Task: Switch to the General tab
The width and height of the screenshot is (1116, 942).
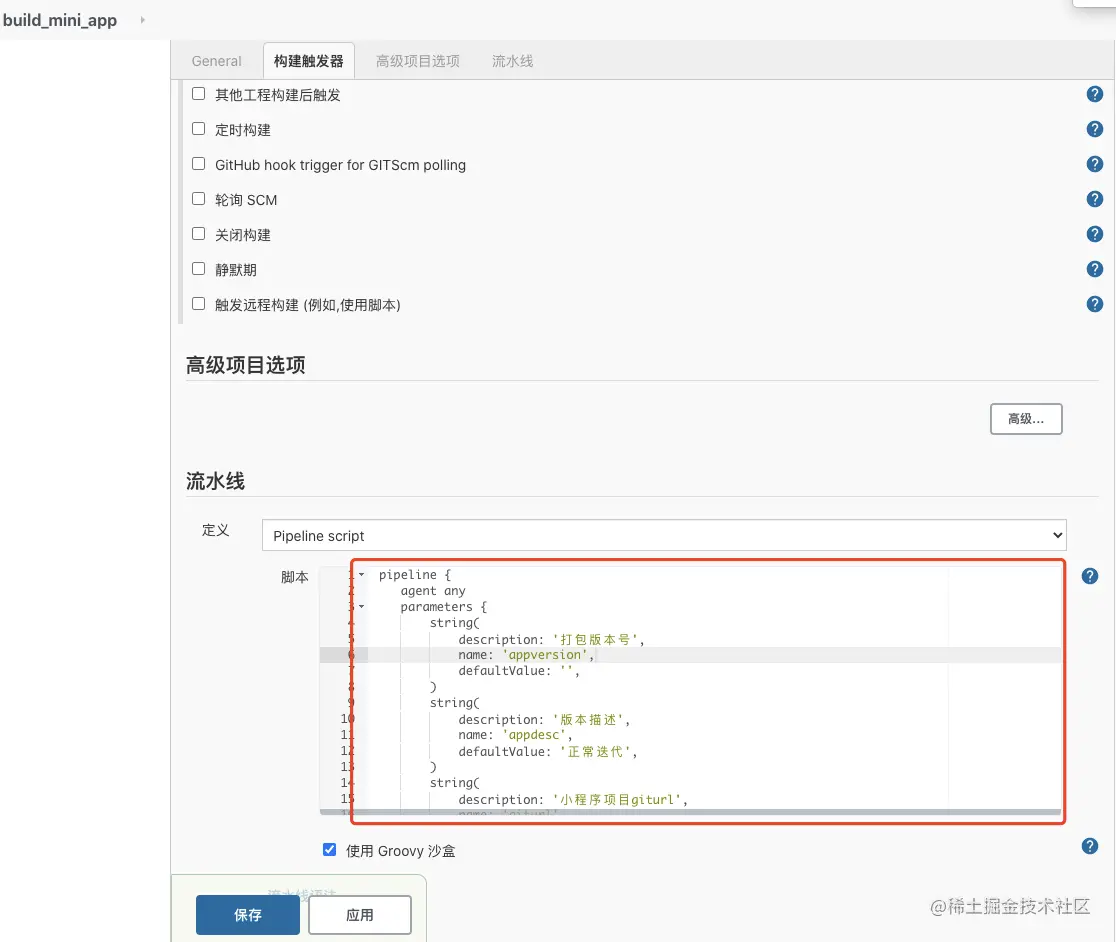Action: 216,61
